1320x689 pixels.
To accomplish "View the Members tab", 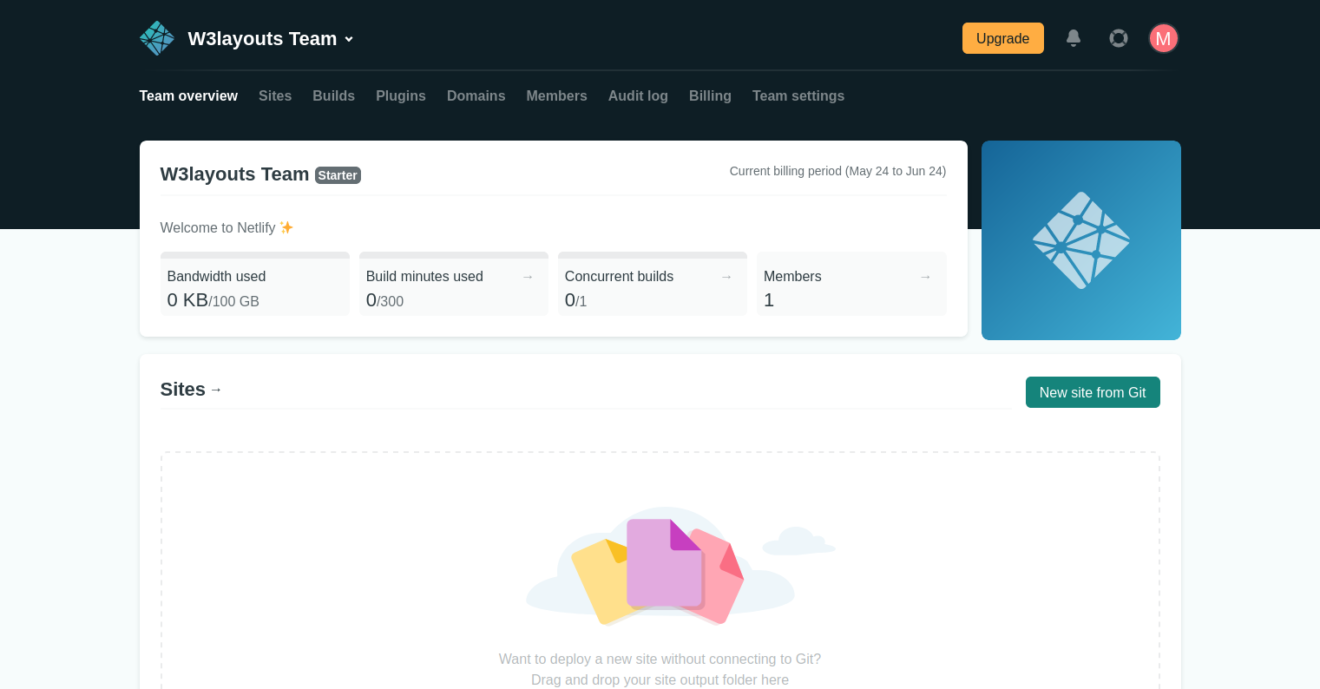I will coord(556,96).
